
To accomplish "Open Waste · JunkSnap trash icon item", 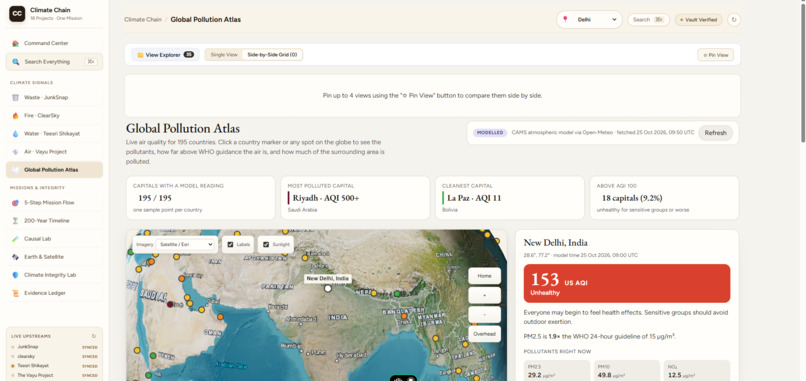I will coord(54,97).
